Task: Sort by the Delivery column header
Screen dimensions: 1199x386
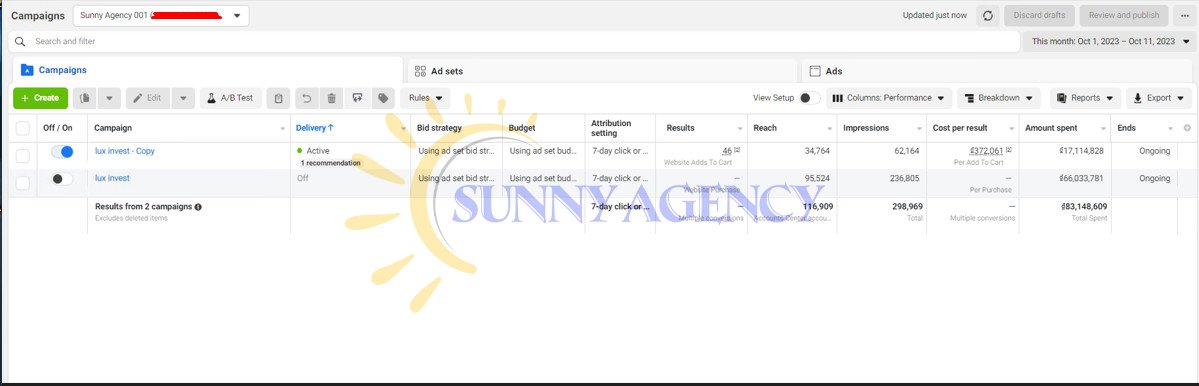Action: point(314,128)
